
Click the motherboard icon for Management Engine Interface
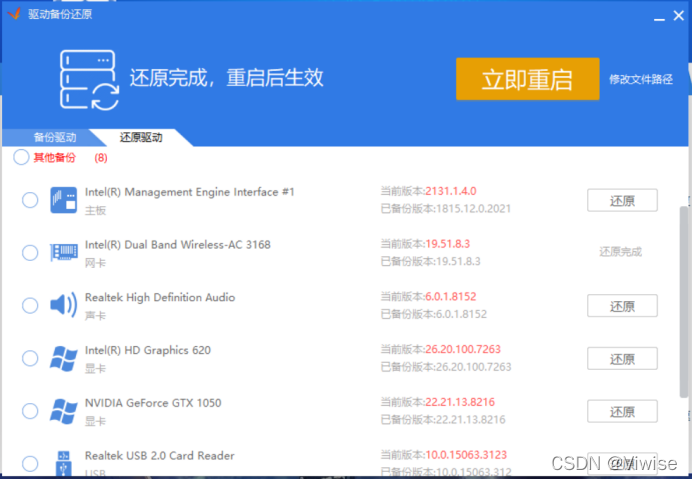tap(64, 200)
